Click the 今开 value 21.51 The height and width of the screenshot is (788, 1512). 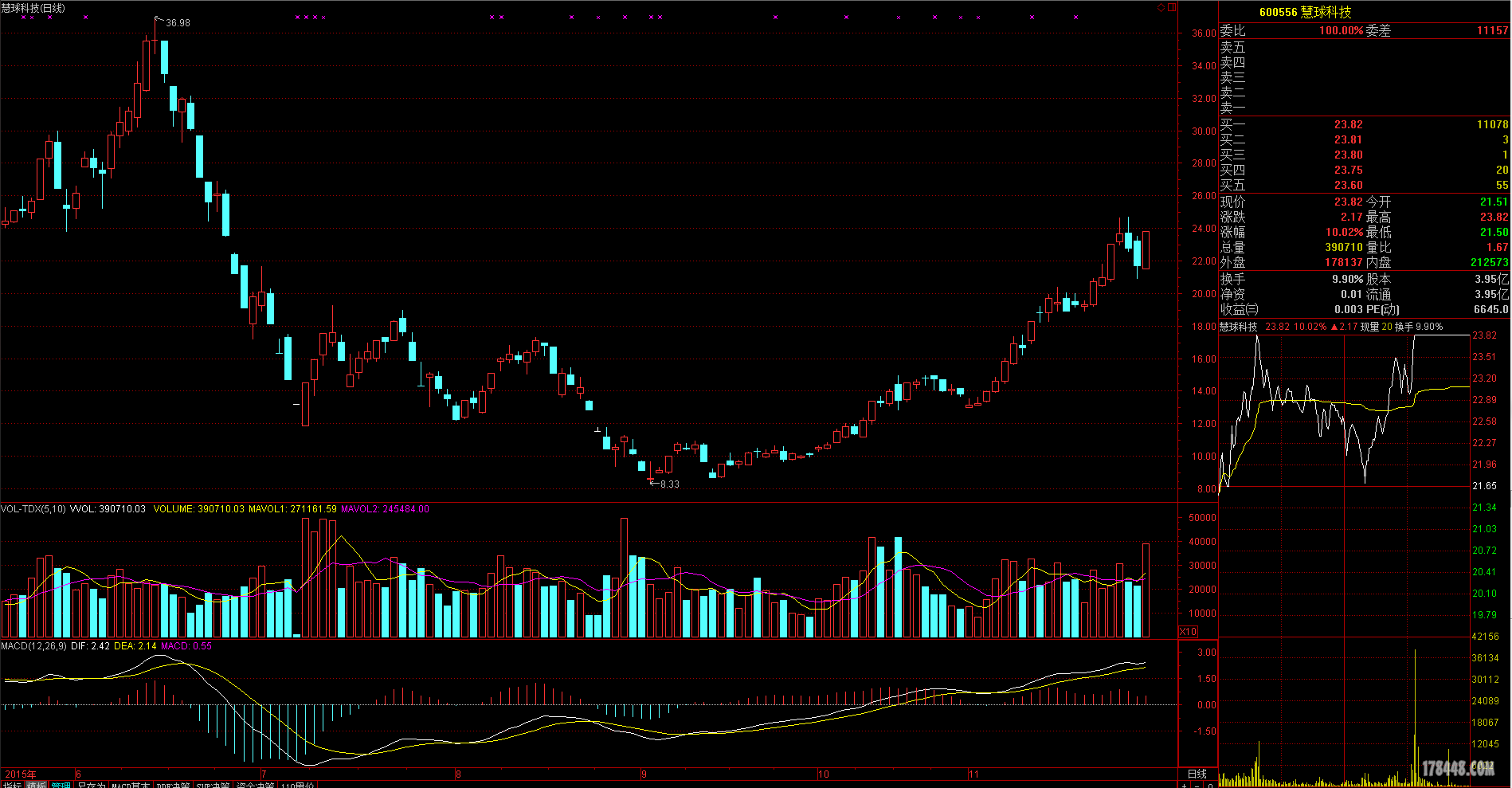click(1494, 202)
